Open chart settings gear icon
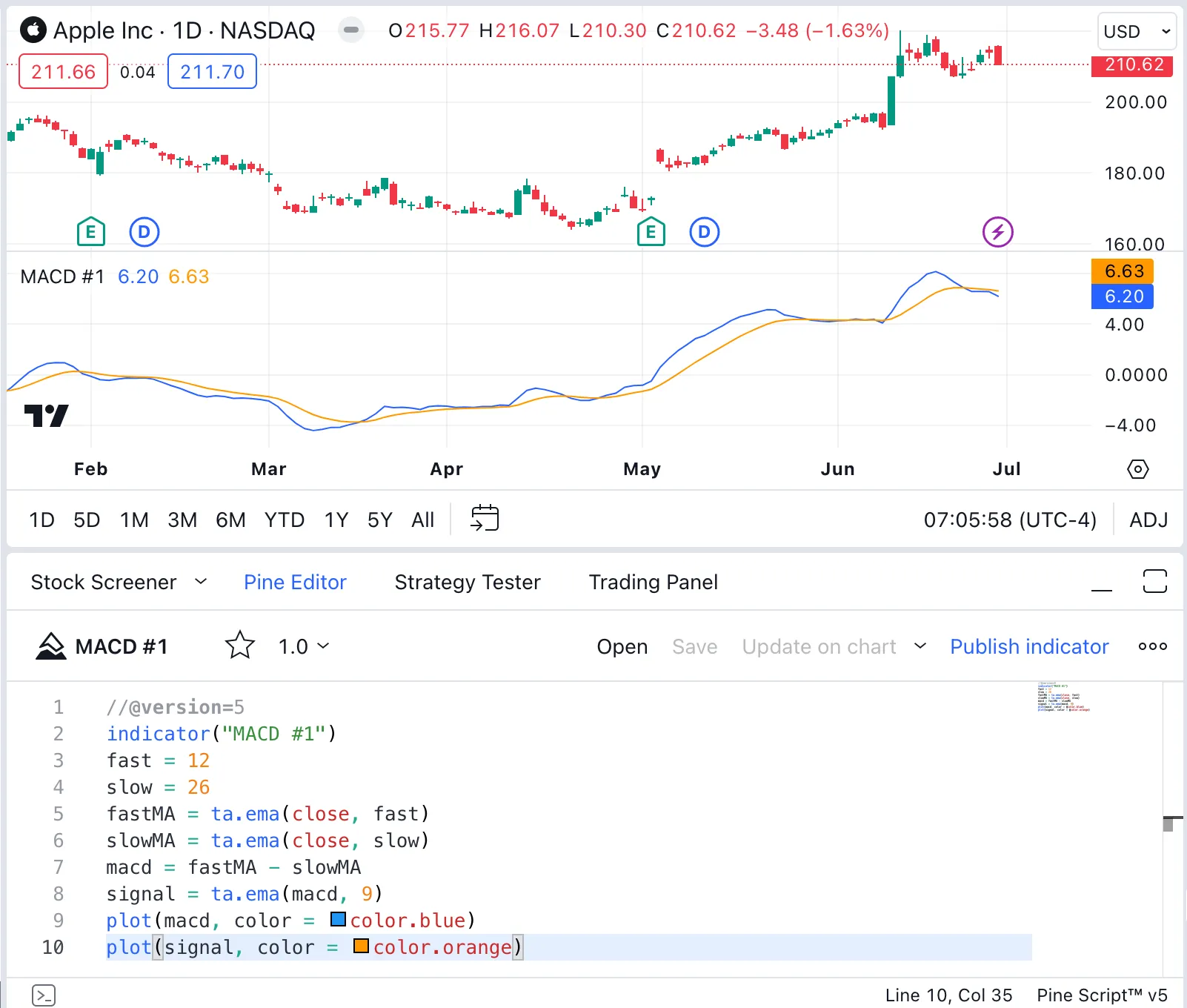This screenshot has width=1187, height=1008. pos(1137,469)
